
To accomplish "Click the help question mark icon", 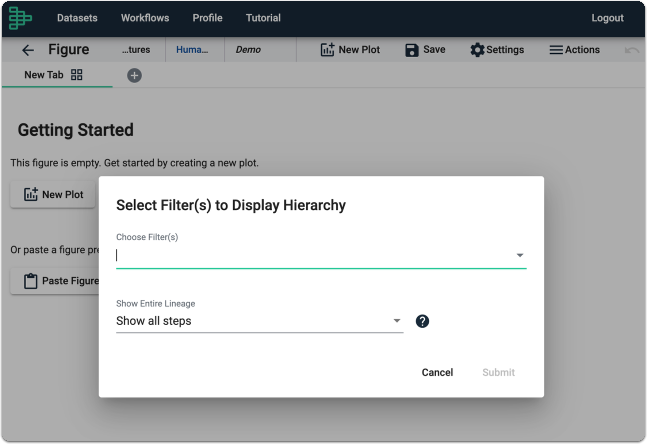I will tap(422, 321).
